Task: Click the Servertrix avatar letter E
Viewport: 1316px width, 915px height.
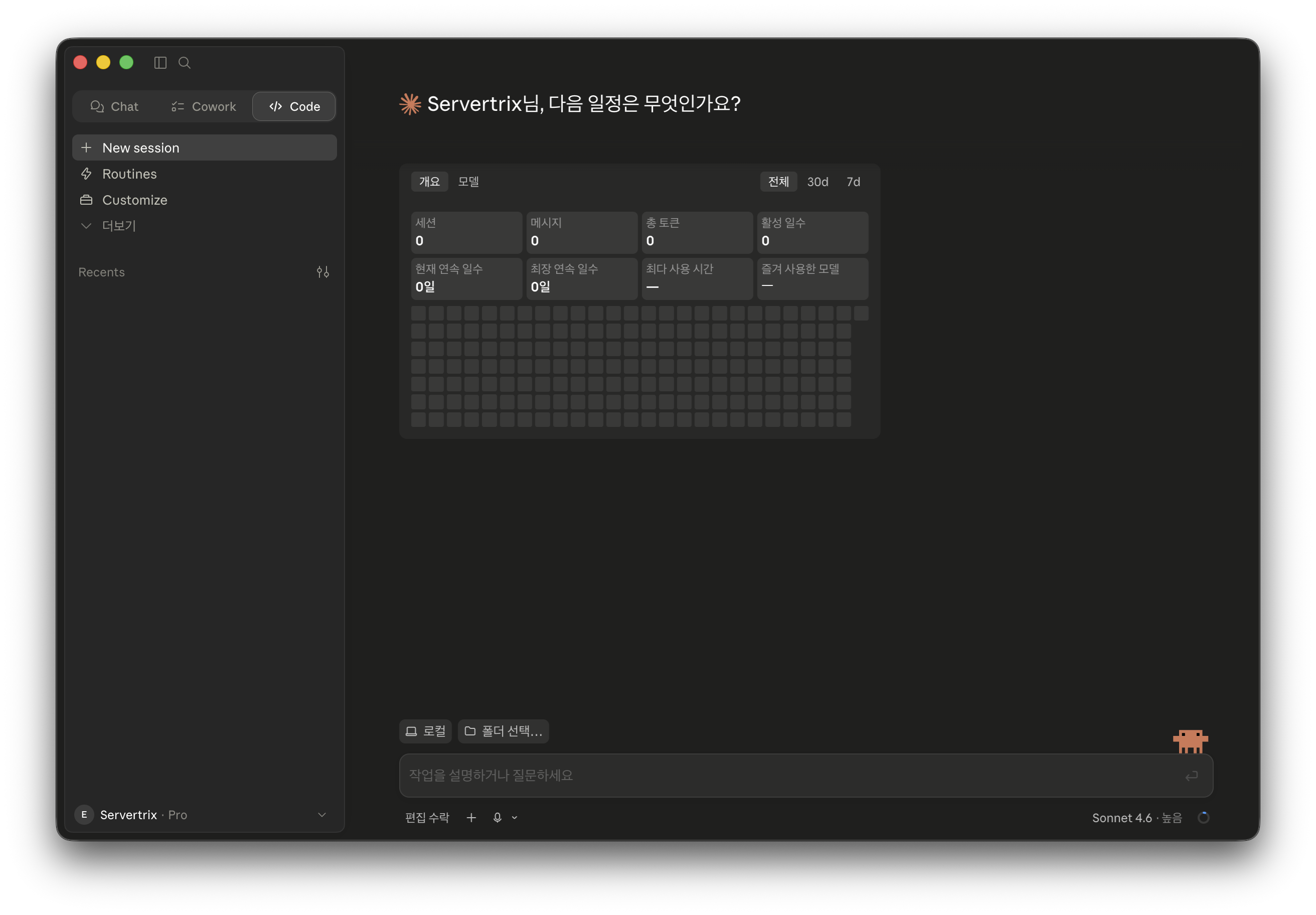Action: point(84,815)
